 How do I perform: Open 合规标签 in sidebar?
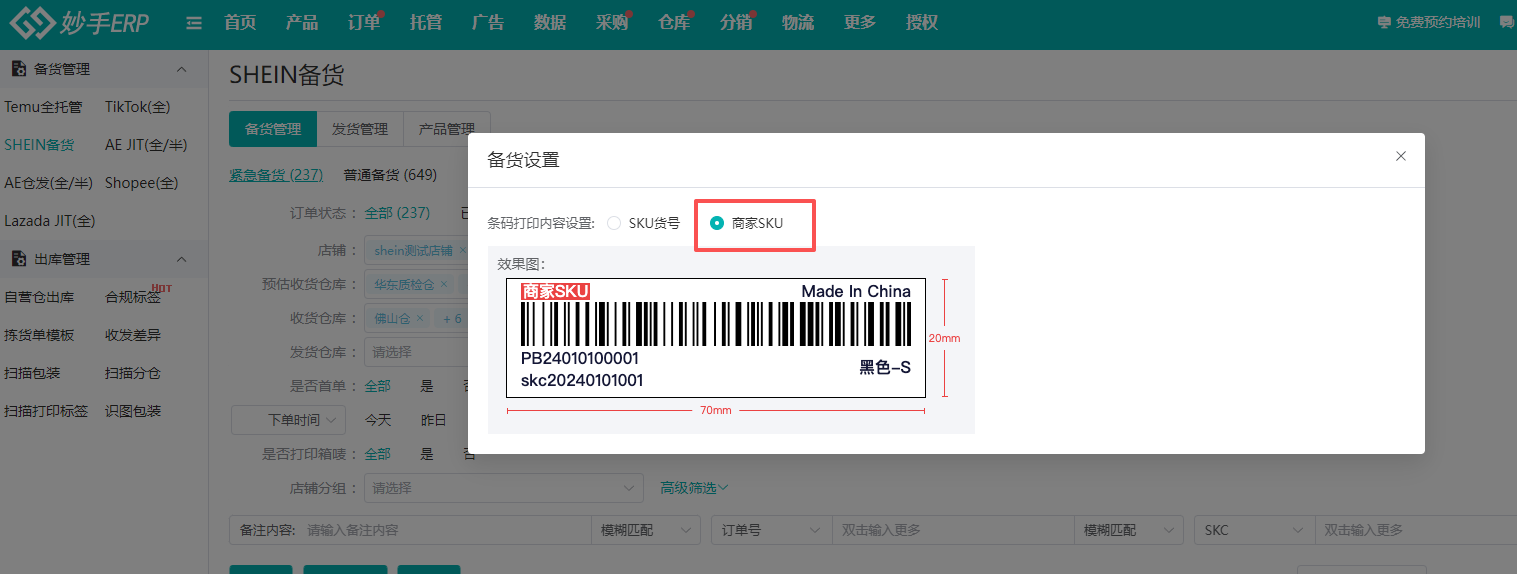tap(133, 297)
